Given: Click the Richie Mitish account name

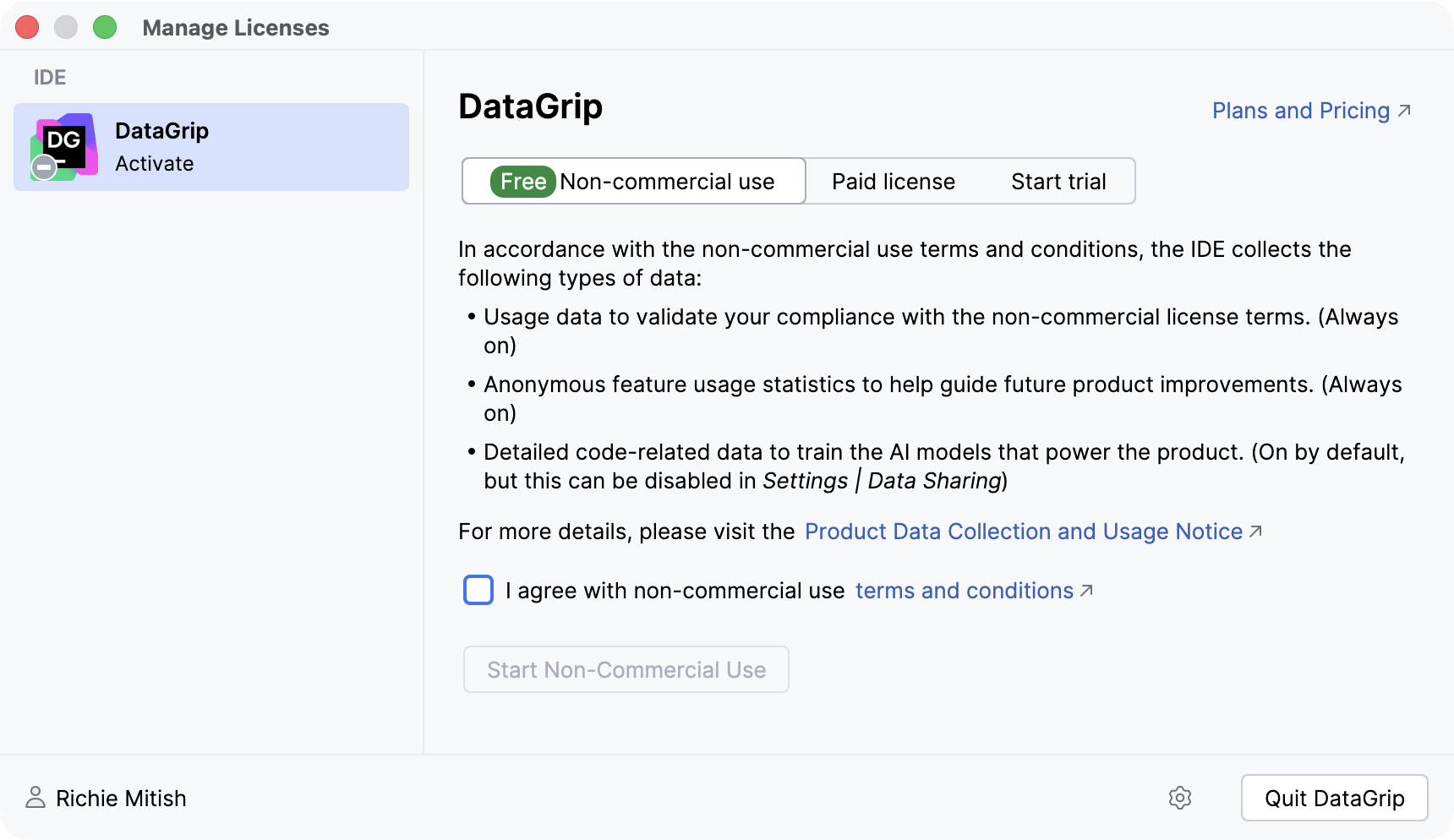Looking at the screenshot, I should click(121, 799).
